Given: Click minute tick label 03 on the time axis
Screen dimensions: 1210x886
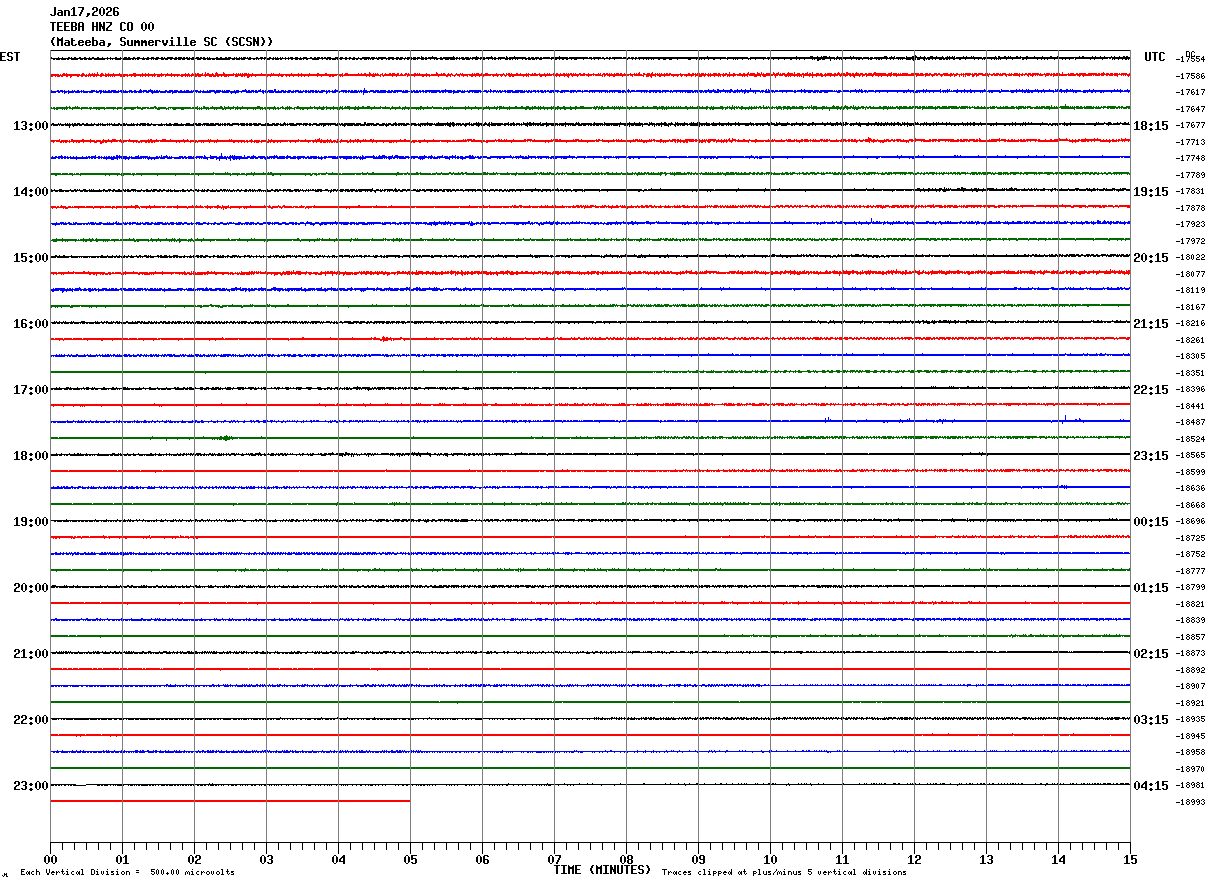Looking at the screenshot, I should [x=266, y=860].
